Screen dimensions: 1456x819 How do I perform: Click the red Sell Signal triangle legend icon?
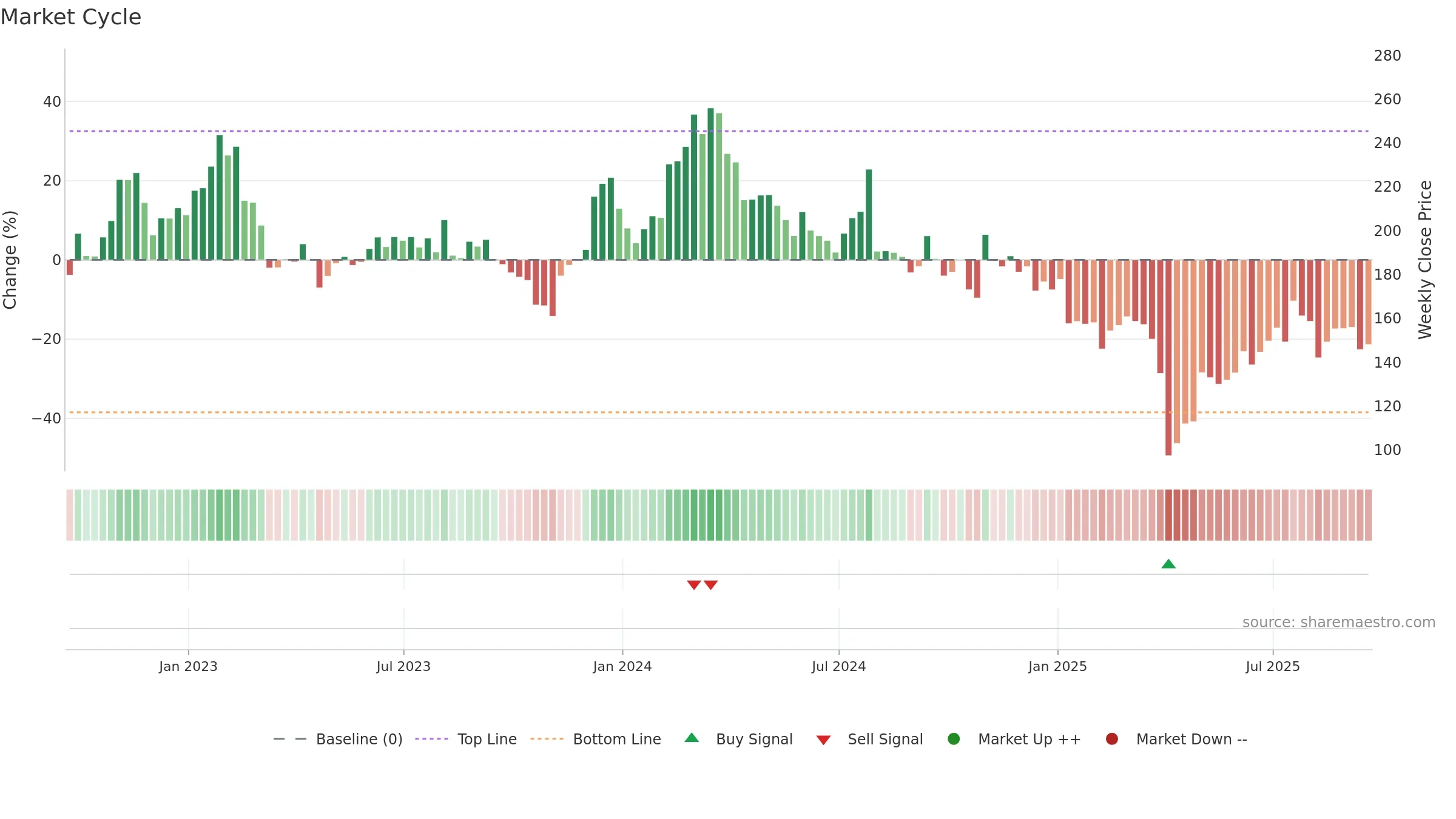823,740
